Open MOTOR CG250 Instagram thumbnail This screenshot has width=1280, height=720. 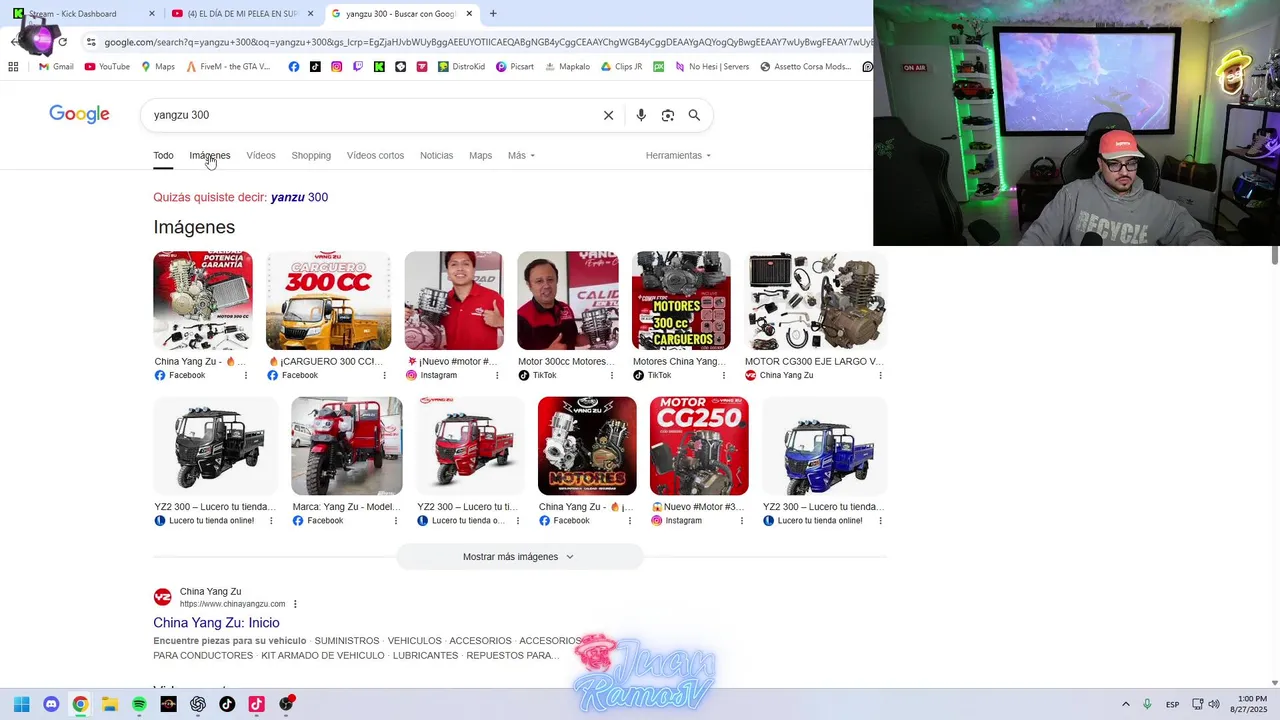699,446
